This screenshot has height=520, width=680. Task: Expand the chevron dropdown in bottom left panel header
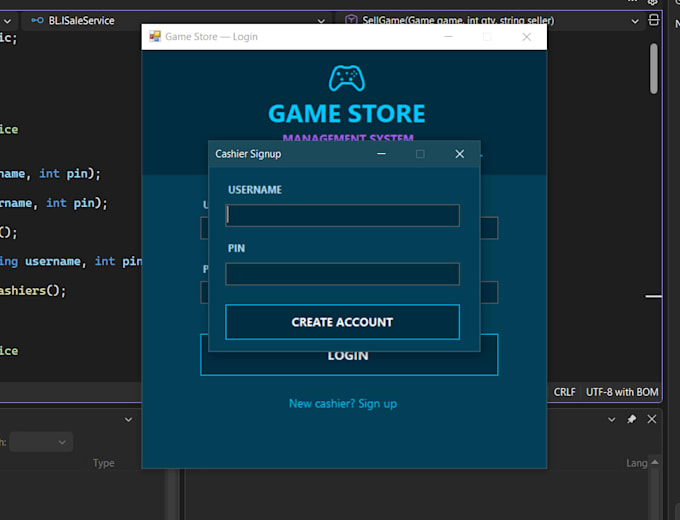tap(128, 419)
